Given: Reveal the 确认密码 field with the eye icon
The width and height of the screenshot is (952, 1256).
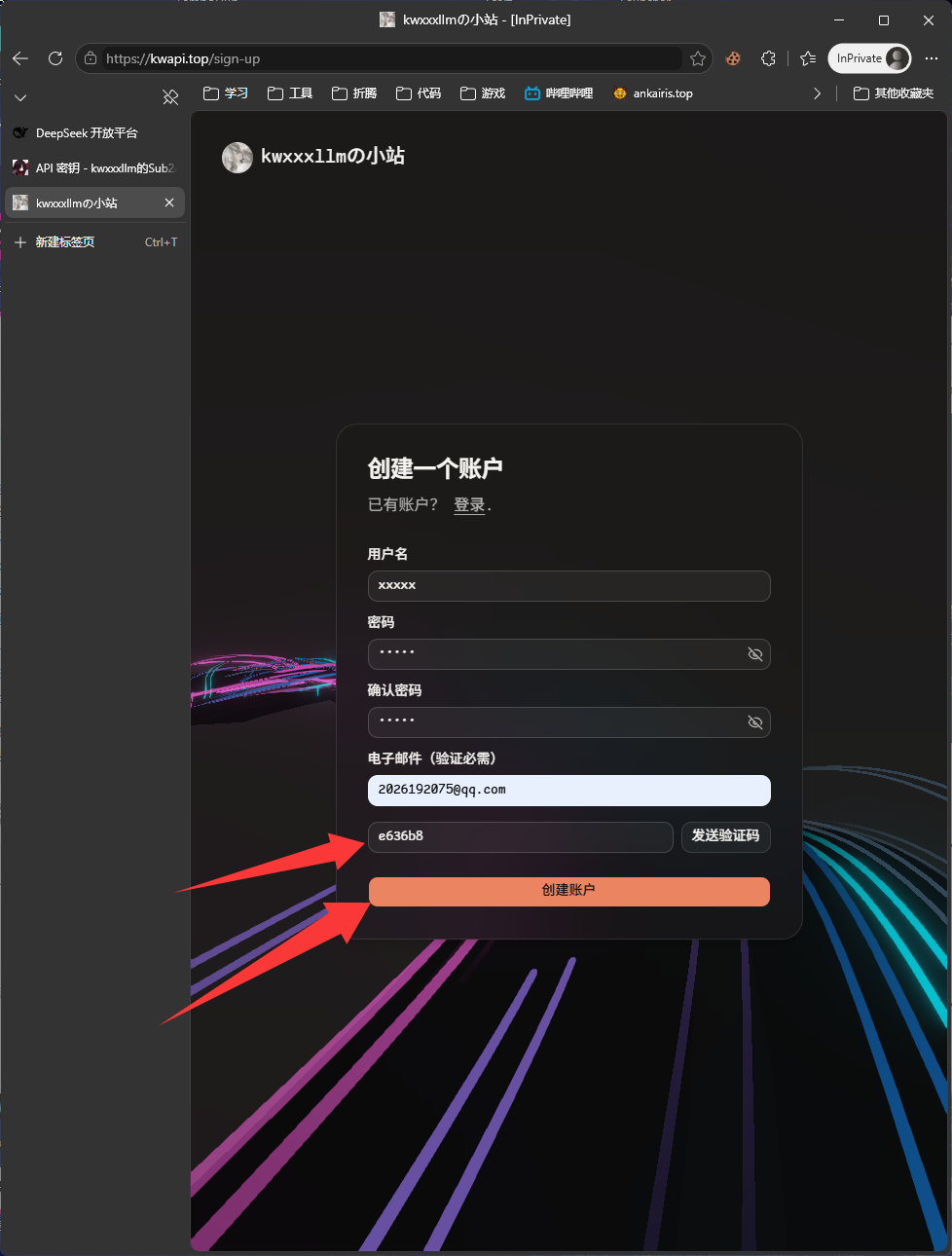Looking at the screenshot, I should click(x=754, y=722).
